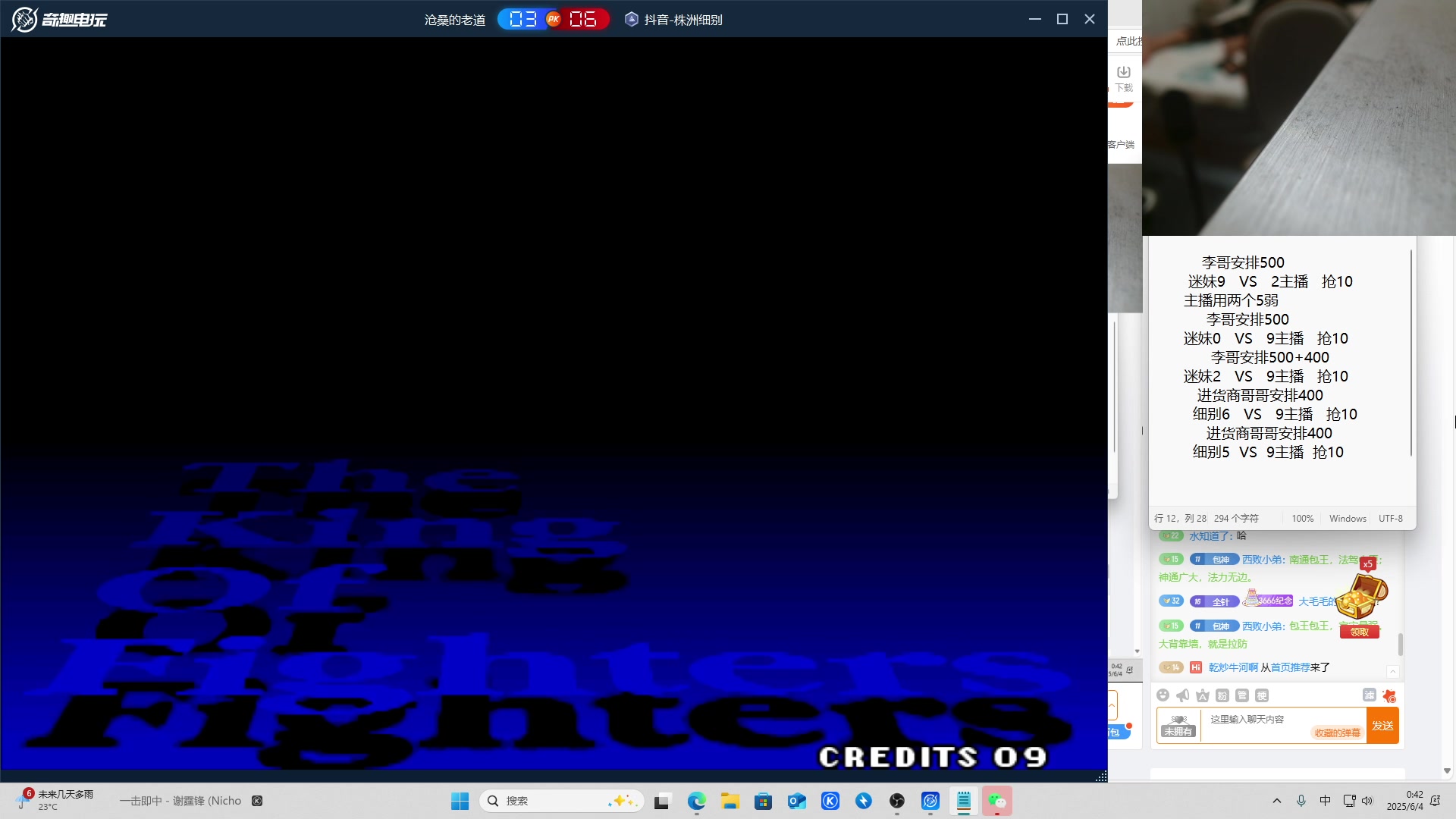Click the notepad line 李哥安排500+400
The height and width of the screenshot is (819, 1456).
pos(1269,357)
